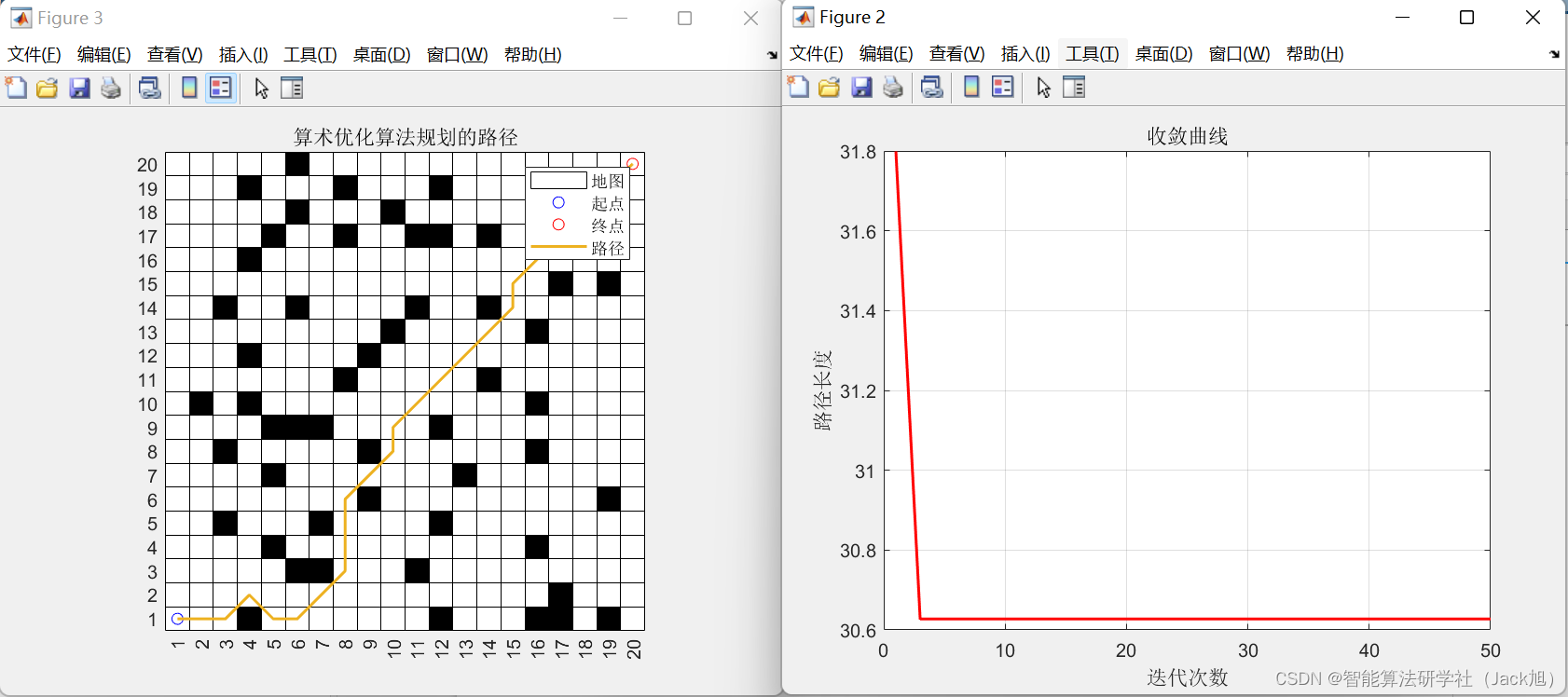Open 桌面(D) menu in Figure 2
Screen dimensions: 1568x697
1164,54
